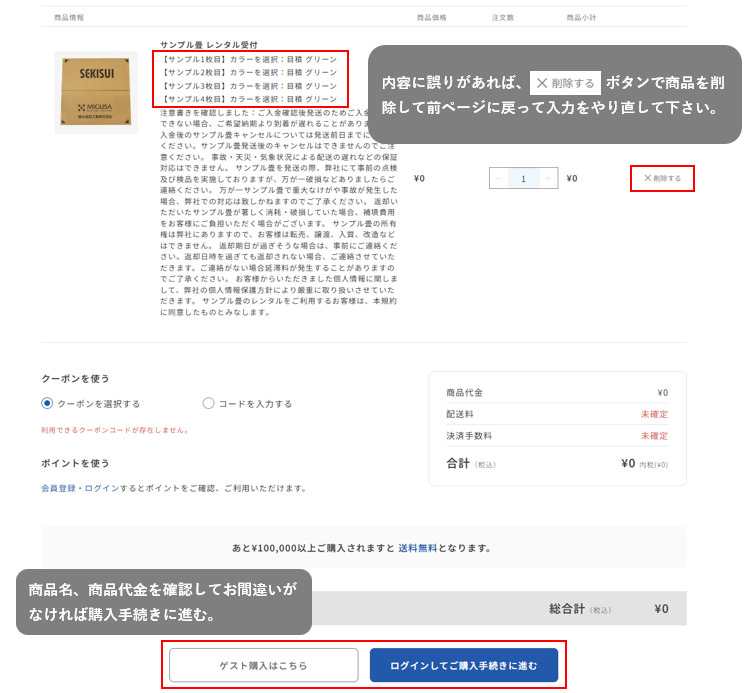Click the 商品代金 label in summary box
Viewport: 751px width, 693px height.
pos(465,392)
